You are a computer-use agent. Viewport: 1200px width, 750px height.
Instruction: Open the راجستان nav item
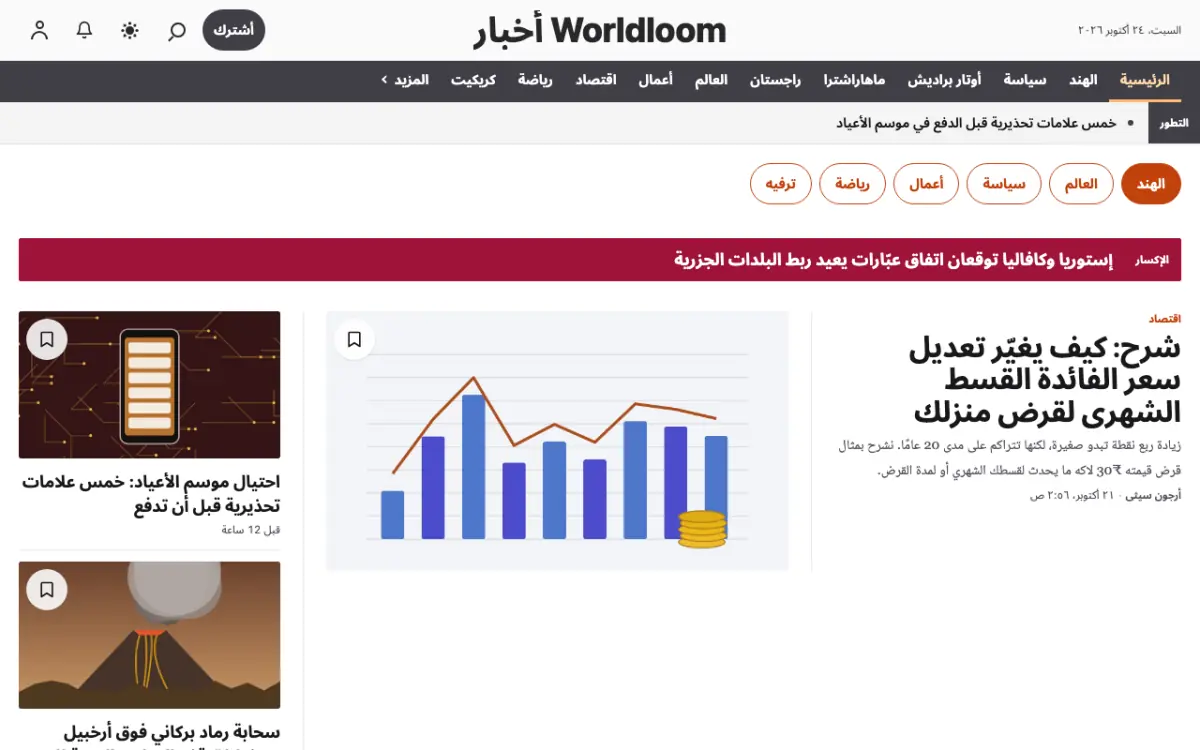click(776, 80)
